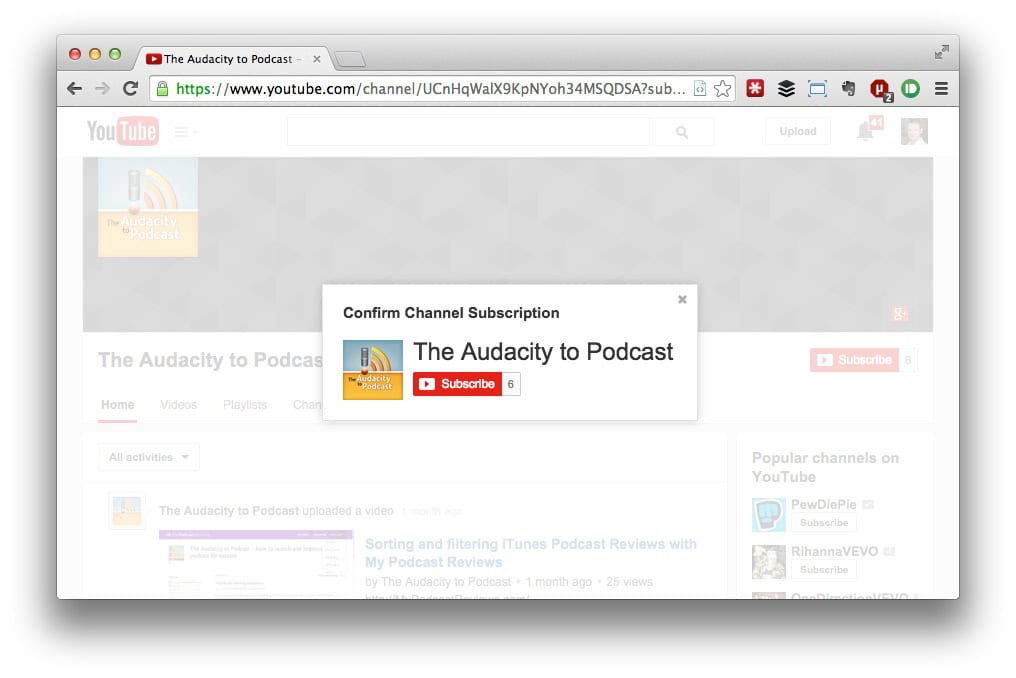
Task: Open the All activities dropdown
Action: point(148,457)
